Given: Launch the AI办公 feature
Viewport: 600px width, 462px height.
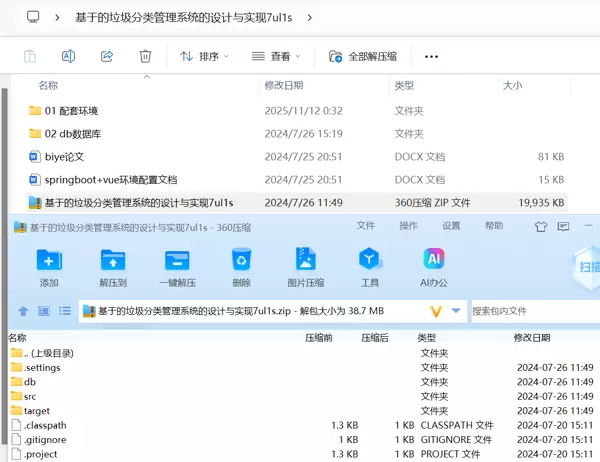Looking at the screenshot, I should click(x=434, y=262).
